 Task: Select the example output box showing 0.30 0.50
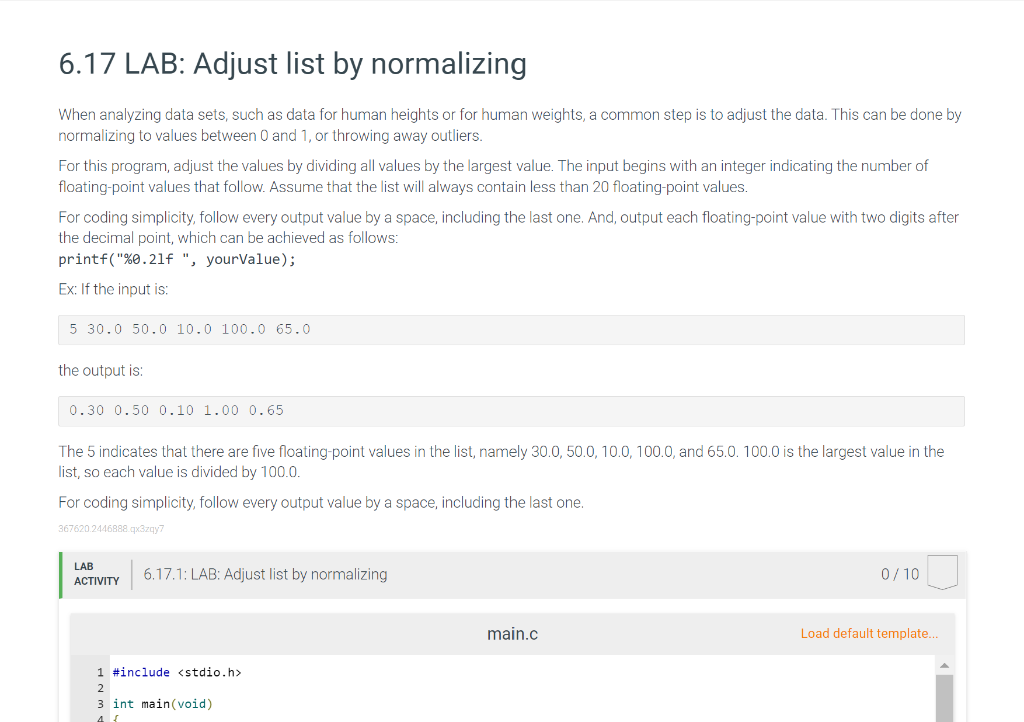(x=175, y=410)
